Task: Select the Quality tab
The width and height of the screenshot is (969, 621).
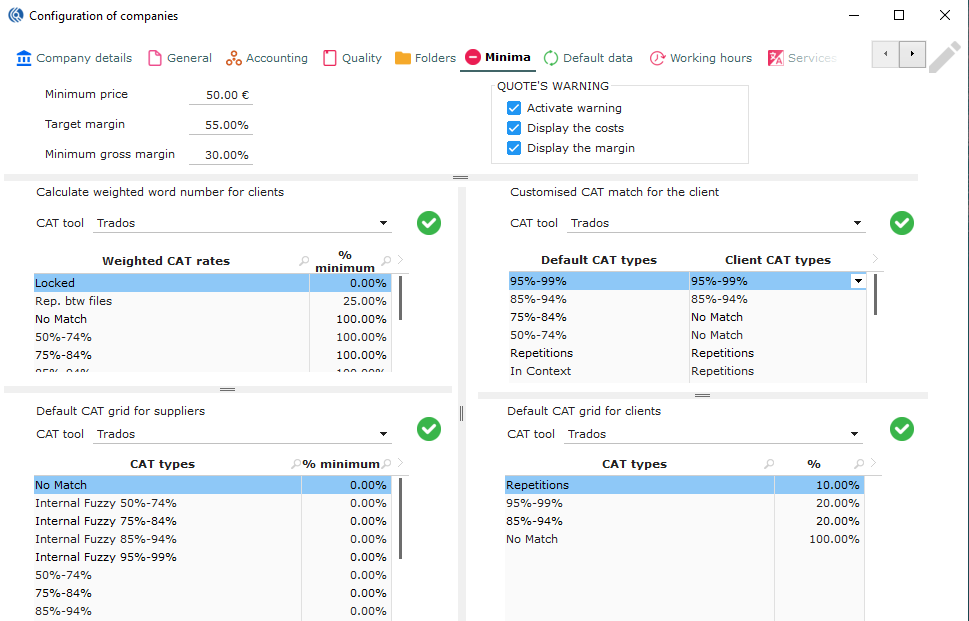Action: pos(352,58)
